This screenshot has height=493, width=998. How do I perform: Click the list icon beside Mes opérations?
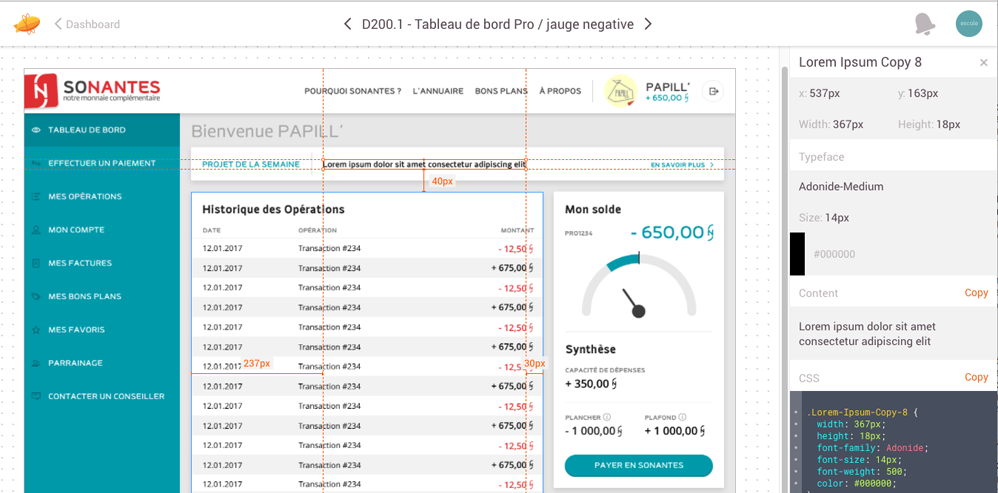[36, 197]
